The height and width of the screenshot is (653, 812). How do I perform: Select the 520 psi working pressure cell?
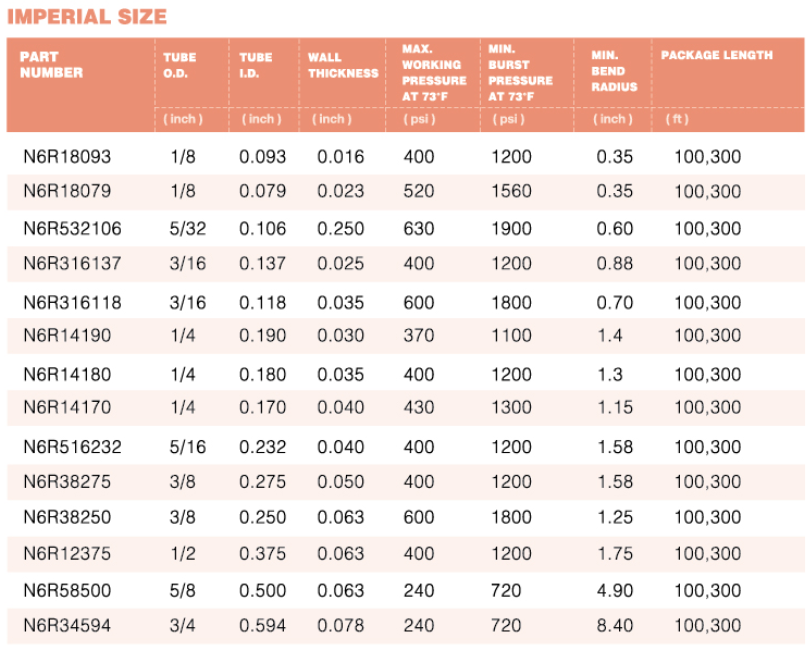point(419,191)
